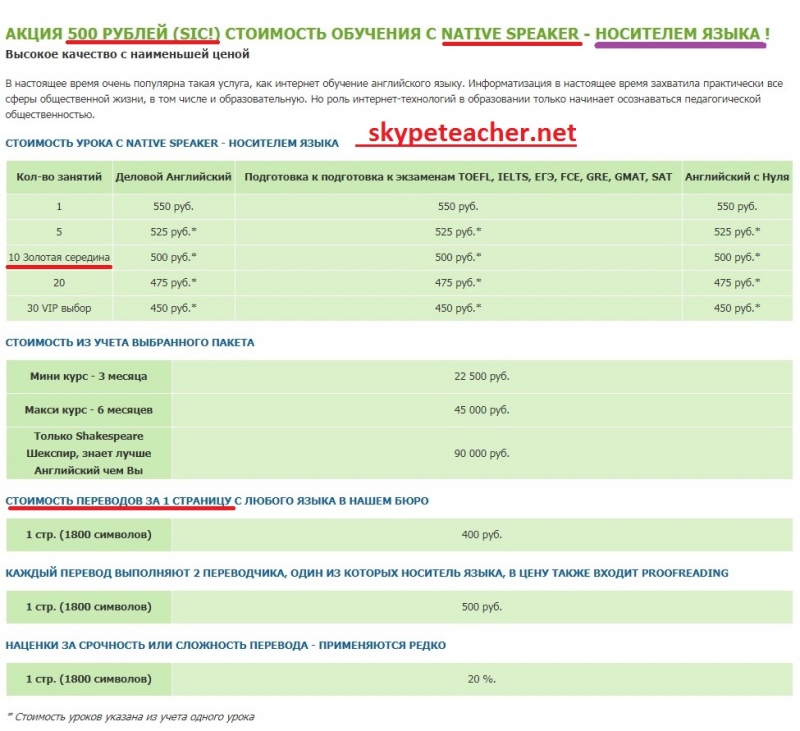Click the 'Деловой Английский' column header
This screenshot has height=731, width=800.
(173, 177)
